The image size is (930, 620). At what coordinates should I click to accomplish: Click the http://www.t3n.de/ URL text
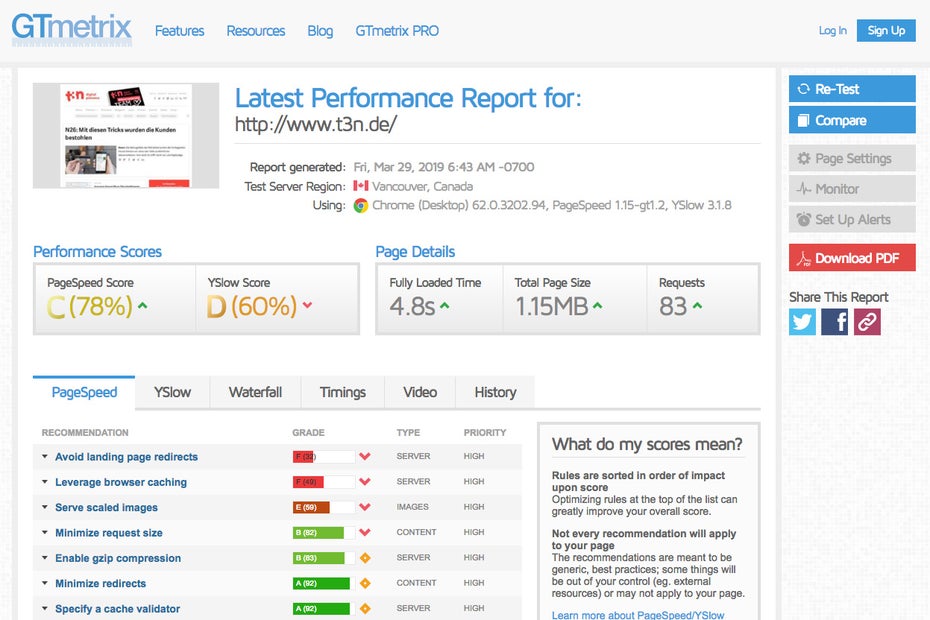[x=316, y=125]
